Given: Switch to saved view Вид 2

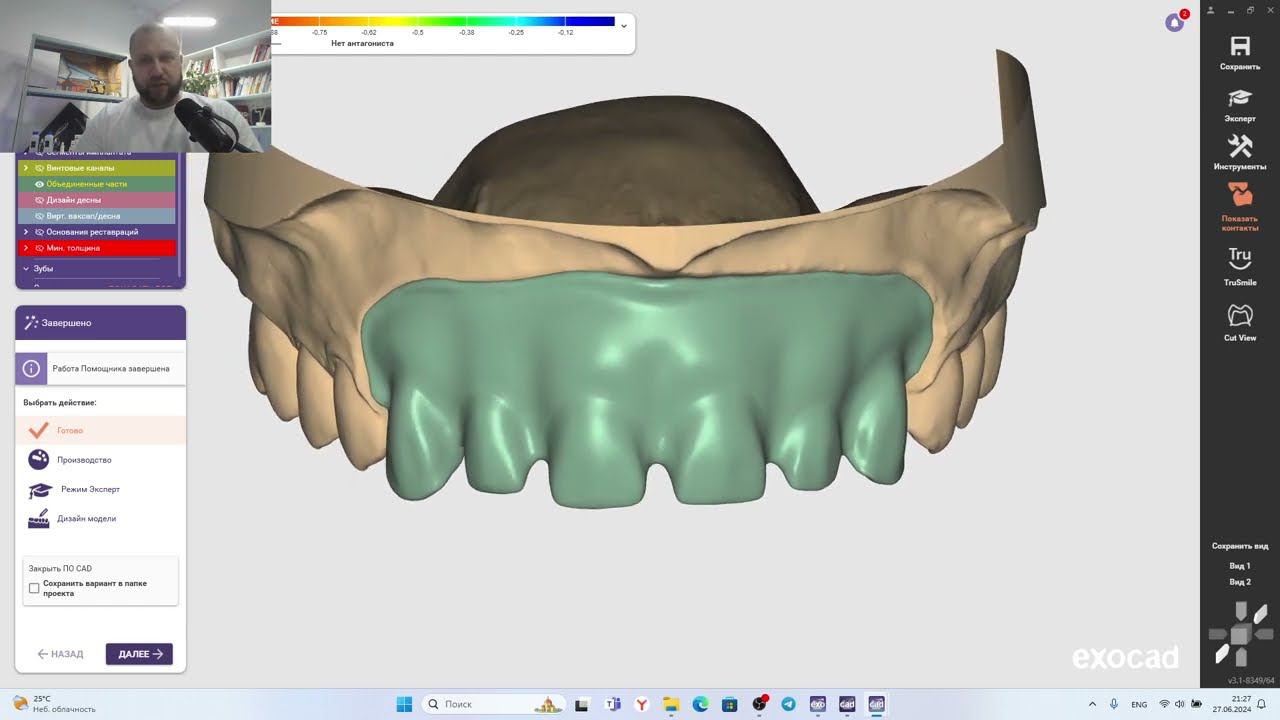Looking at the screenshot, I should click(x=1240, y=582).
